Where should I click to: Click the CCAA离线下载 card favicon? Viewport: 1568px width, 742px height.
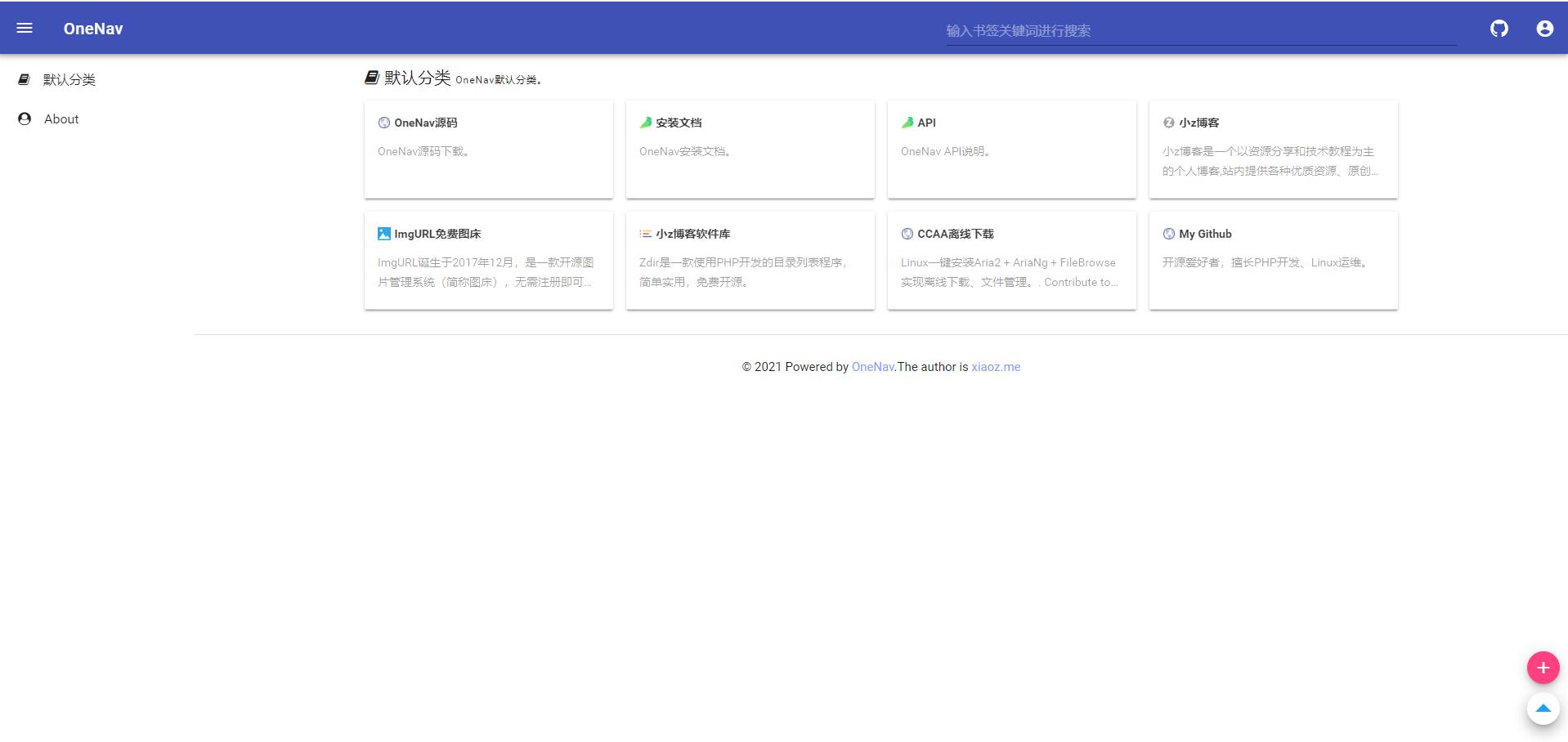pyautogui.click(x=906, y=234)
